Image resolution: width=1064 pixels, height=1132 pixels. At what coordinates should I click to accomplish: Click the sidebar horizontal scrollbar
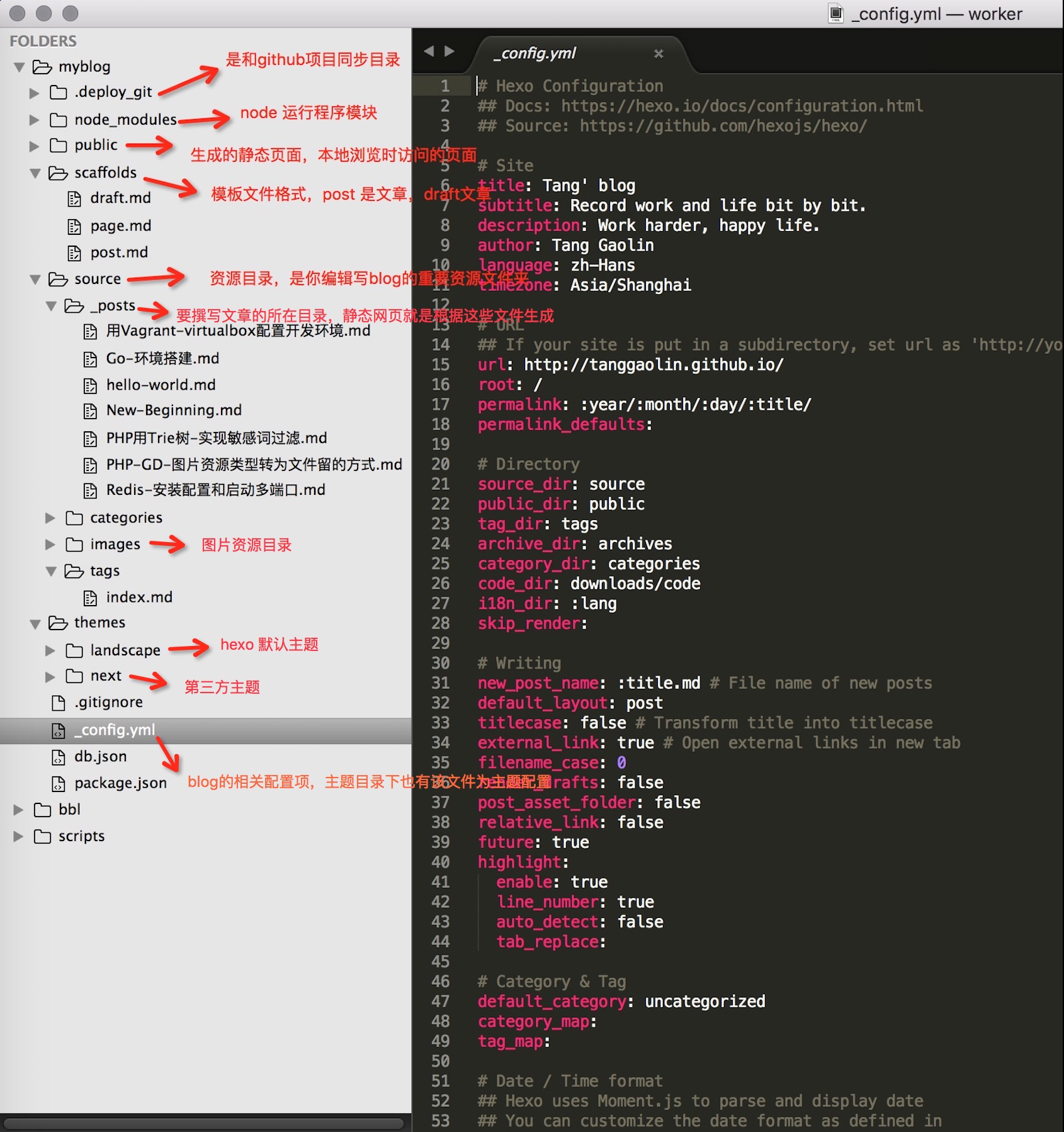(x=203, y=1123)
